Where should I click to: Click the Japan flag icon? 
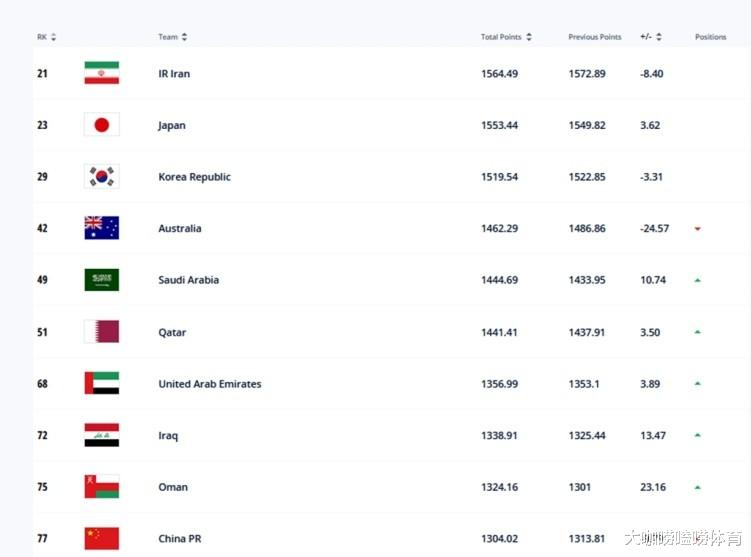tap(102, 125)
